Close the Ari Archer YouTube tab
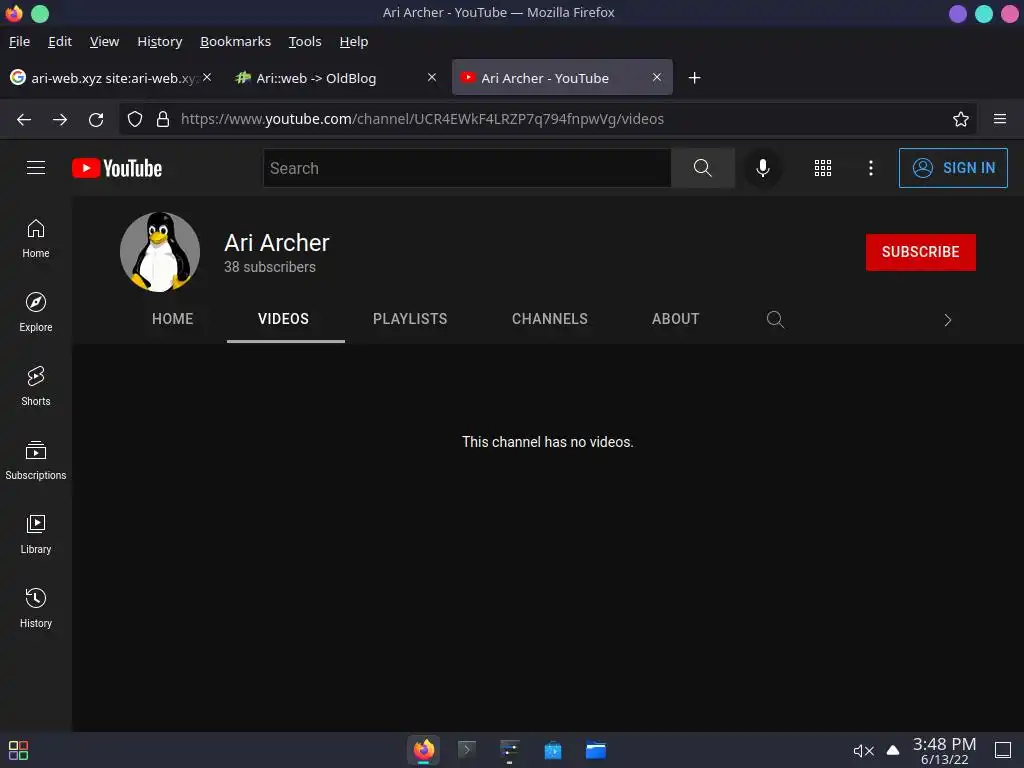 pos(657,77)
